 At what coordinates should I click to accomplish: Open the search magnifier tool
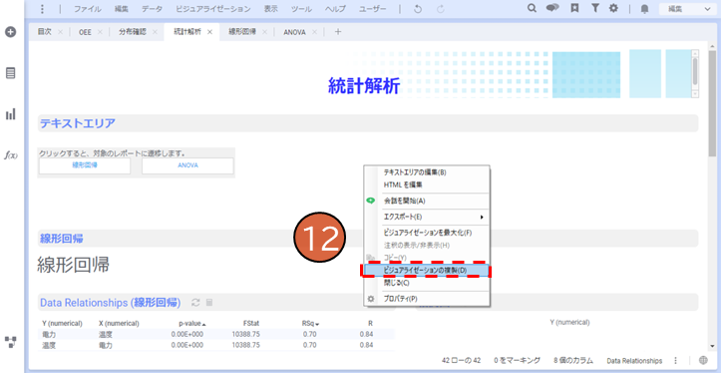tap(532, 8)
